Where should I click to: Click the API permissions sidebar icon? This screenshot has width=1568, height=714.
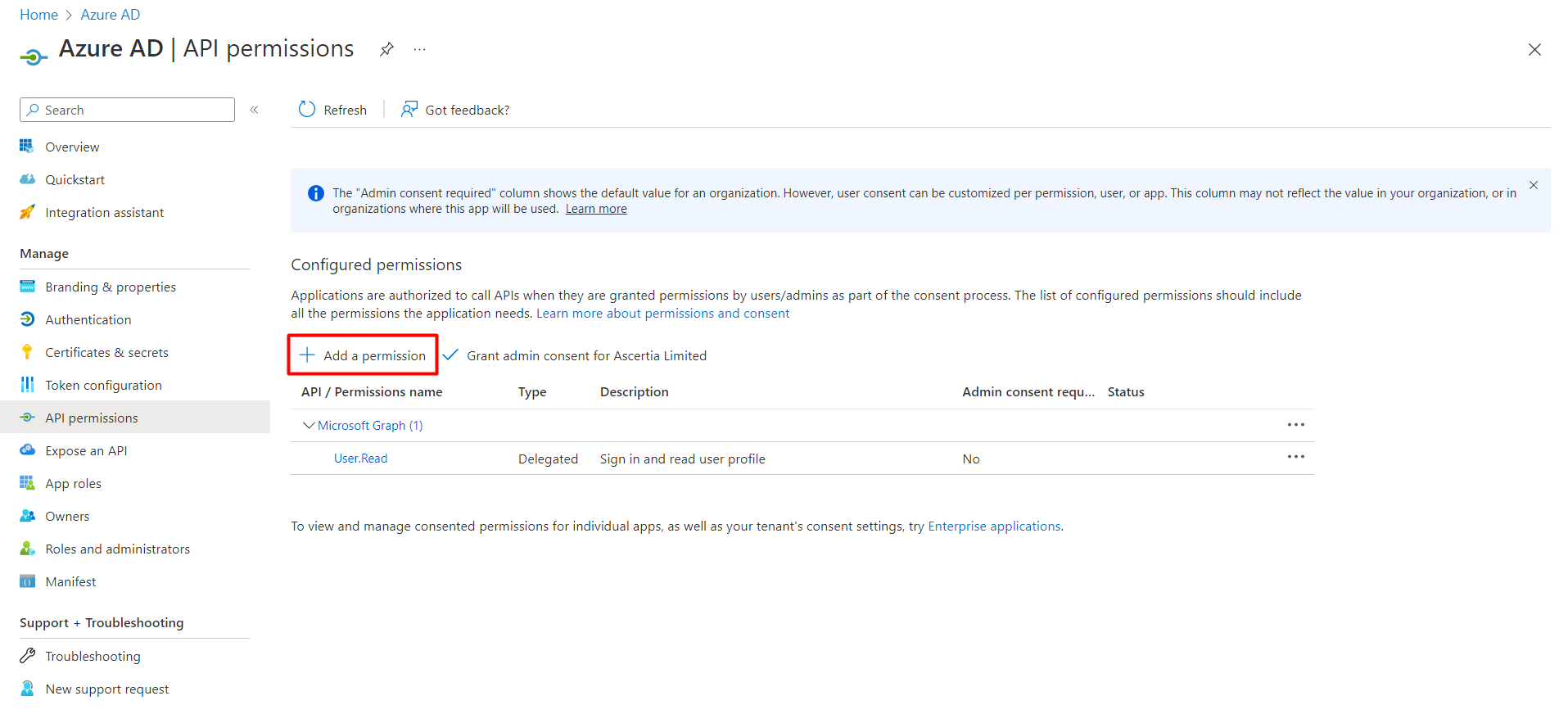27,418
